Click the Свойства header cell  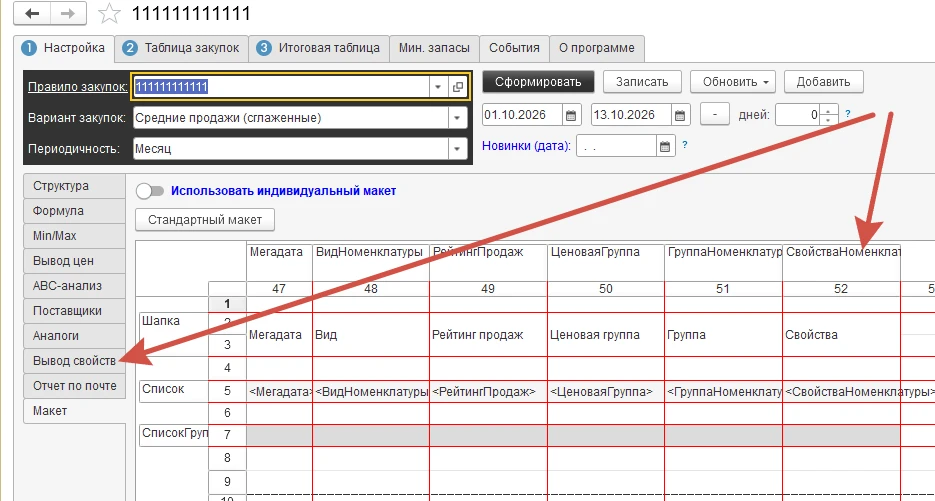[841, 335]
